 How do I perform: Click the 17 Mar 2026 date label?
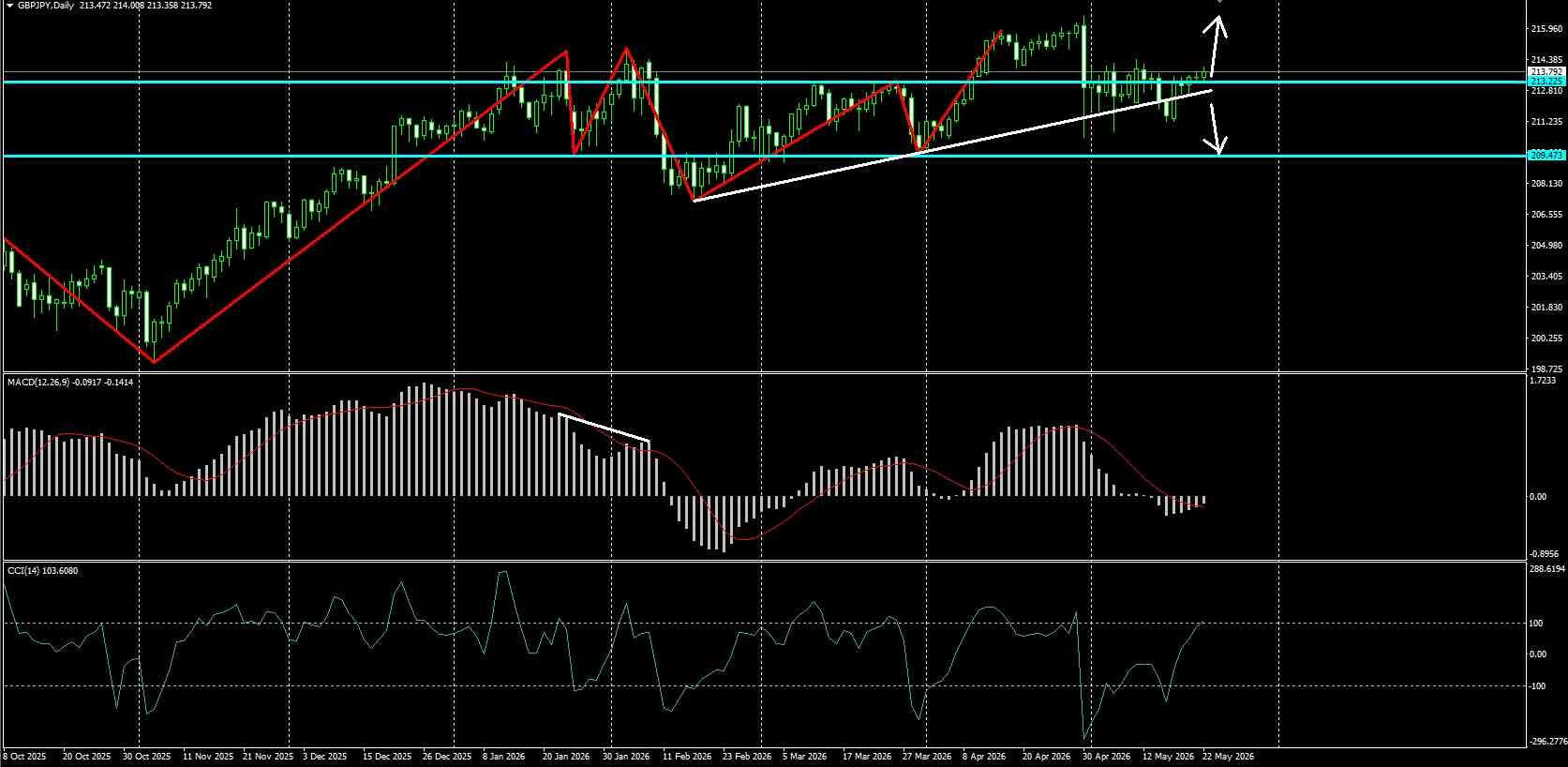867,756
